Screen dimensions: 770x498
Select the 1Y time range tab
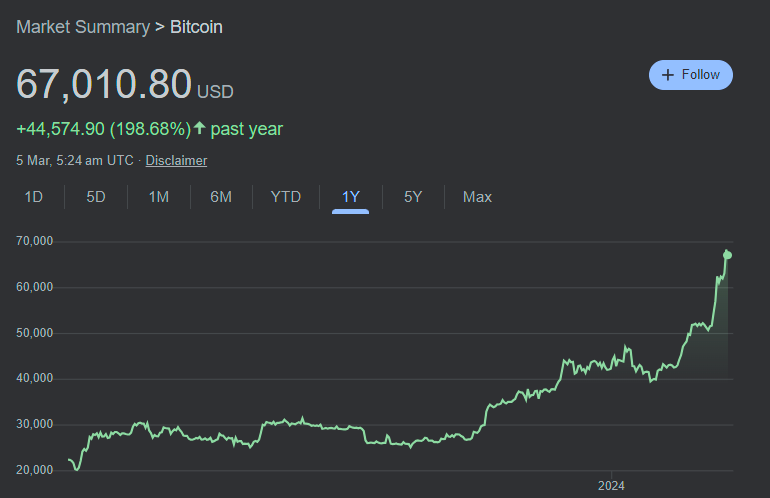click(x=351, y=197)
